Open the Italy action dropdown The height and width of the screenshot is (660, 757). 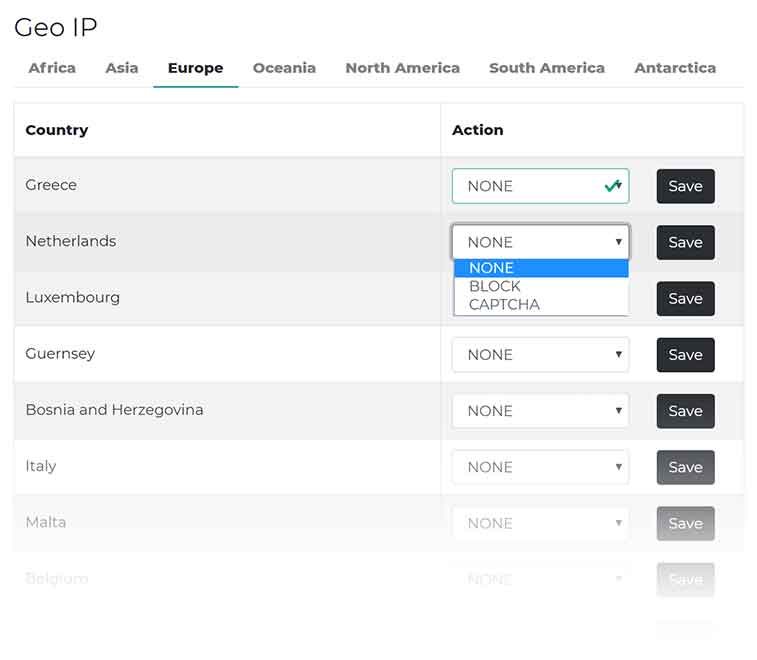tap(541, 467)
